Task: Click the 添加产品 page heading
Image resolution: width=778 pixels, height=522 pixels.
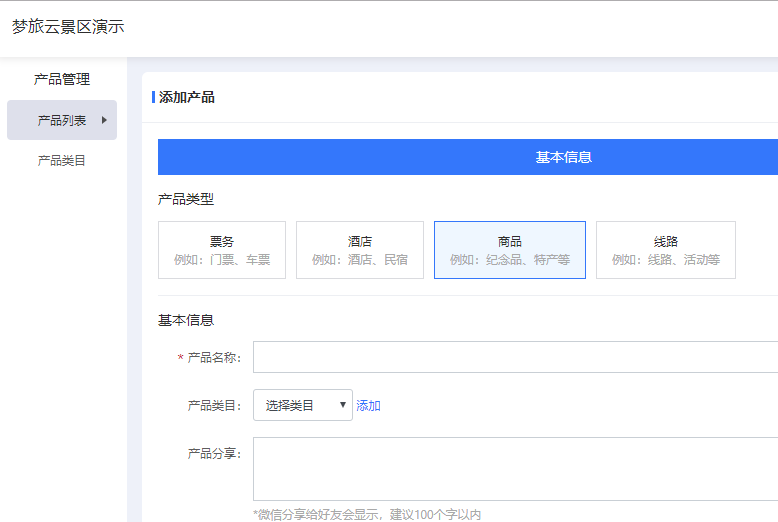Action: pos(187,97)
